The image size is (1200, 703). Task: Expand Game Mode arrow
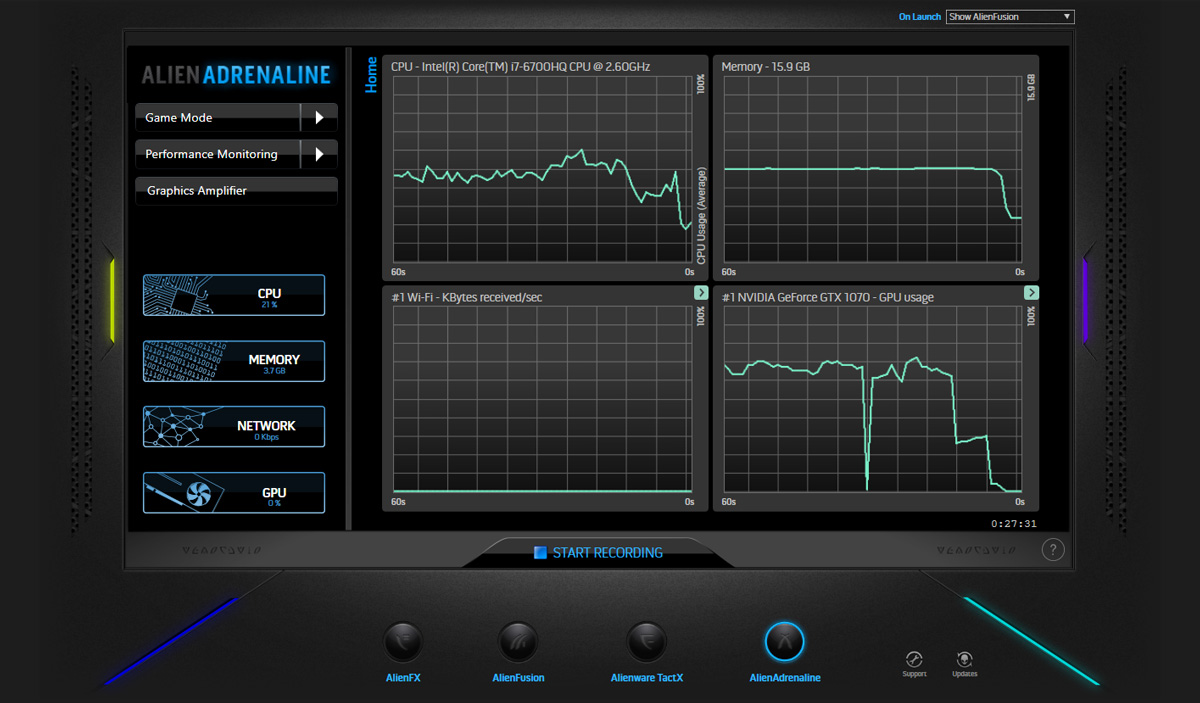(x=319, y=118)
